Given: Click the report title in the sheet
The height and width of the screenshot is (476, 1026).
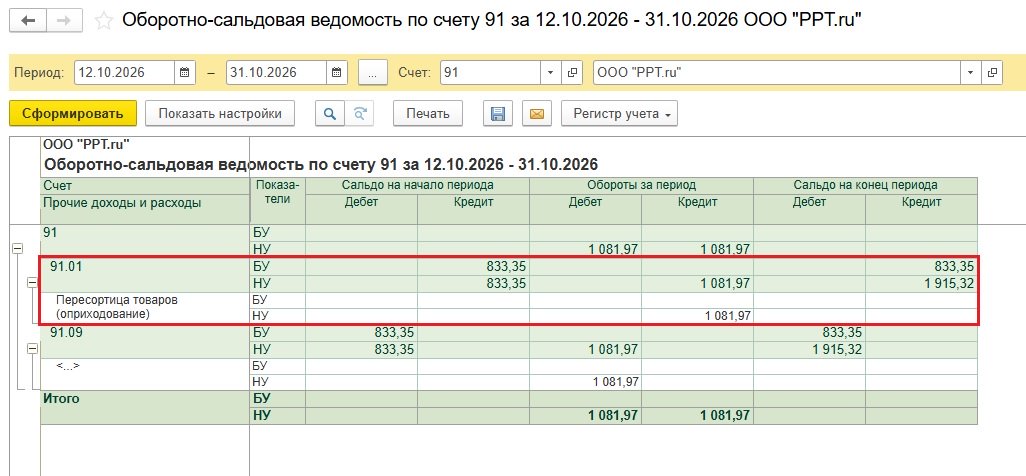Looking at the screenshot, I should (321, 164).
